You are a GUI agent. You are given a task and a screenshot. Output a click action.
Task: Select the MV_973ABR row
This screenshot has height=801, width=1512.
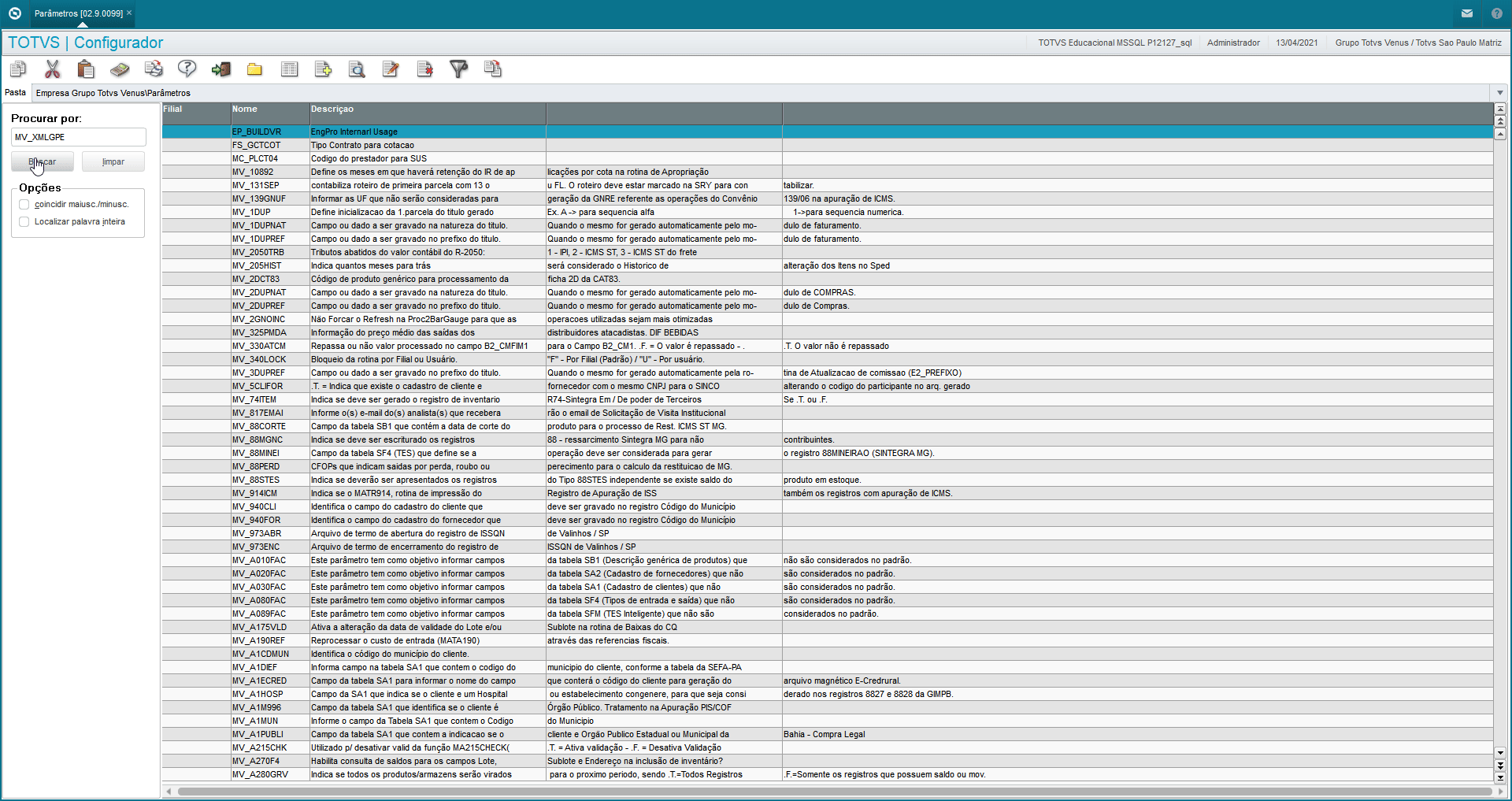coord(828,534)
